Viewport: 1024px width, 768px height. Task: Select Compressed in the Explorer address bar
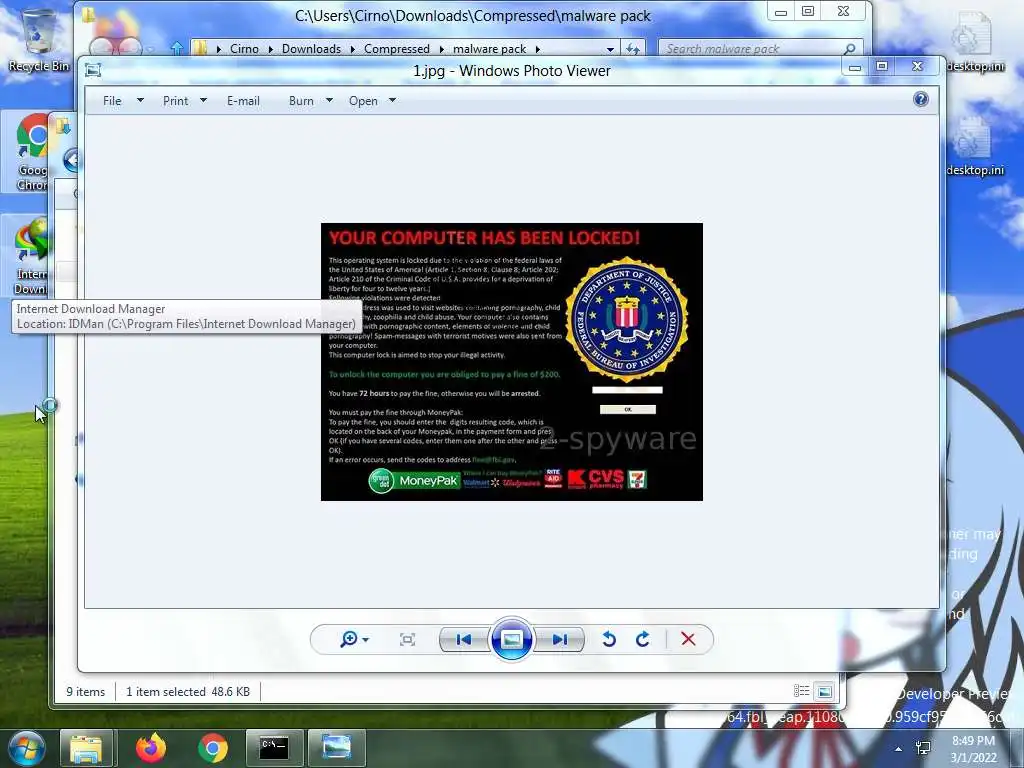(396, 48)
